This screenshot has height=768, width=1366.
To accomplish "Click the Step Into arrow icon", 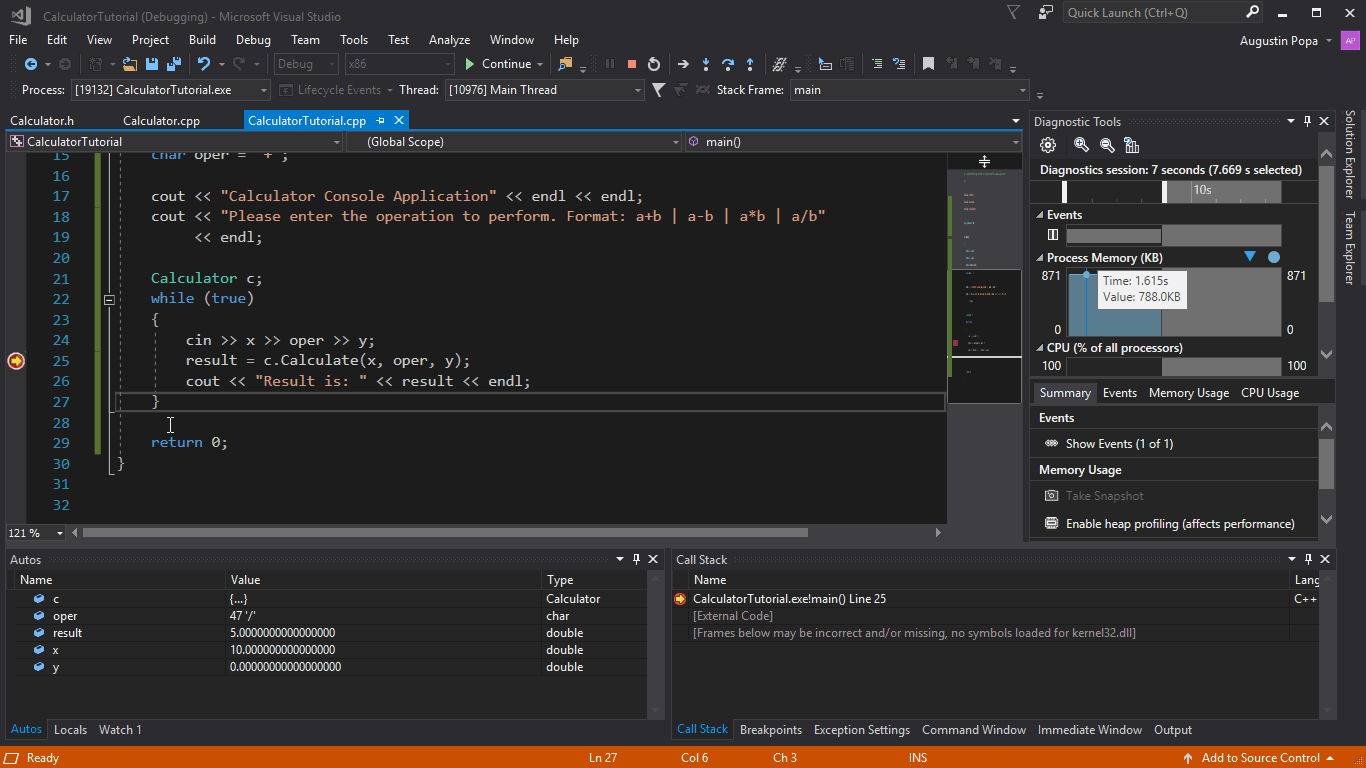I will pos(706,64).
